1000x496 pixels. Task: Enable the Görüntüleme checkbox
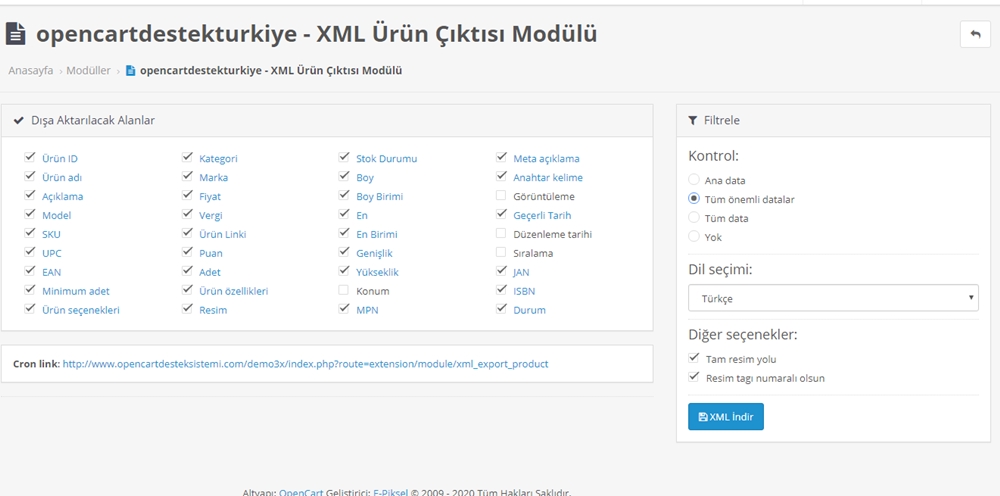501,195
